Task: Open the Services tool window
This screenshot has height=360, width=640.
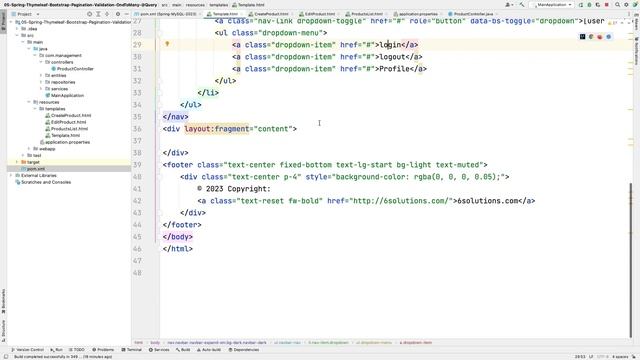Action: [159, 350]
